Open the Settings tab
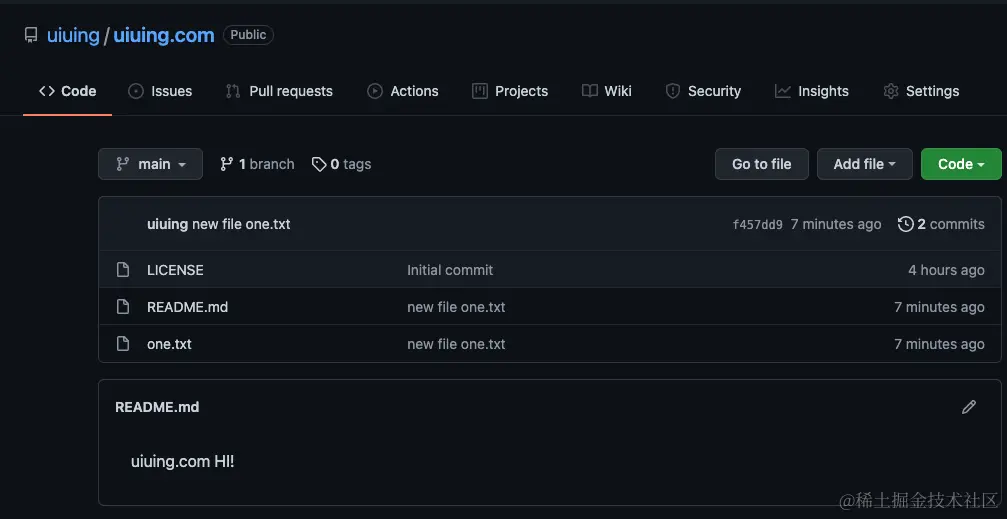This screenshot has height=519, width=1007. pos(921,91)
